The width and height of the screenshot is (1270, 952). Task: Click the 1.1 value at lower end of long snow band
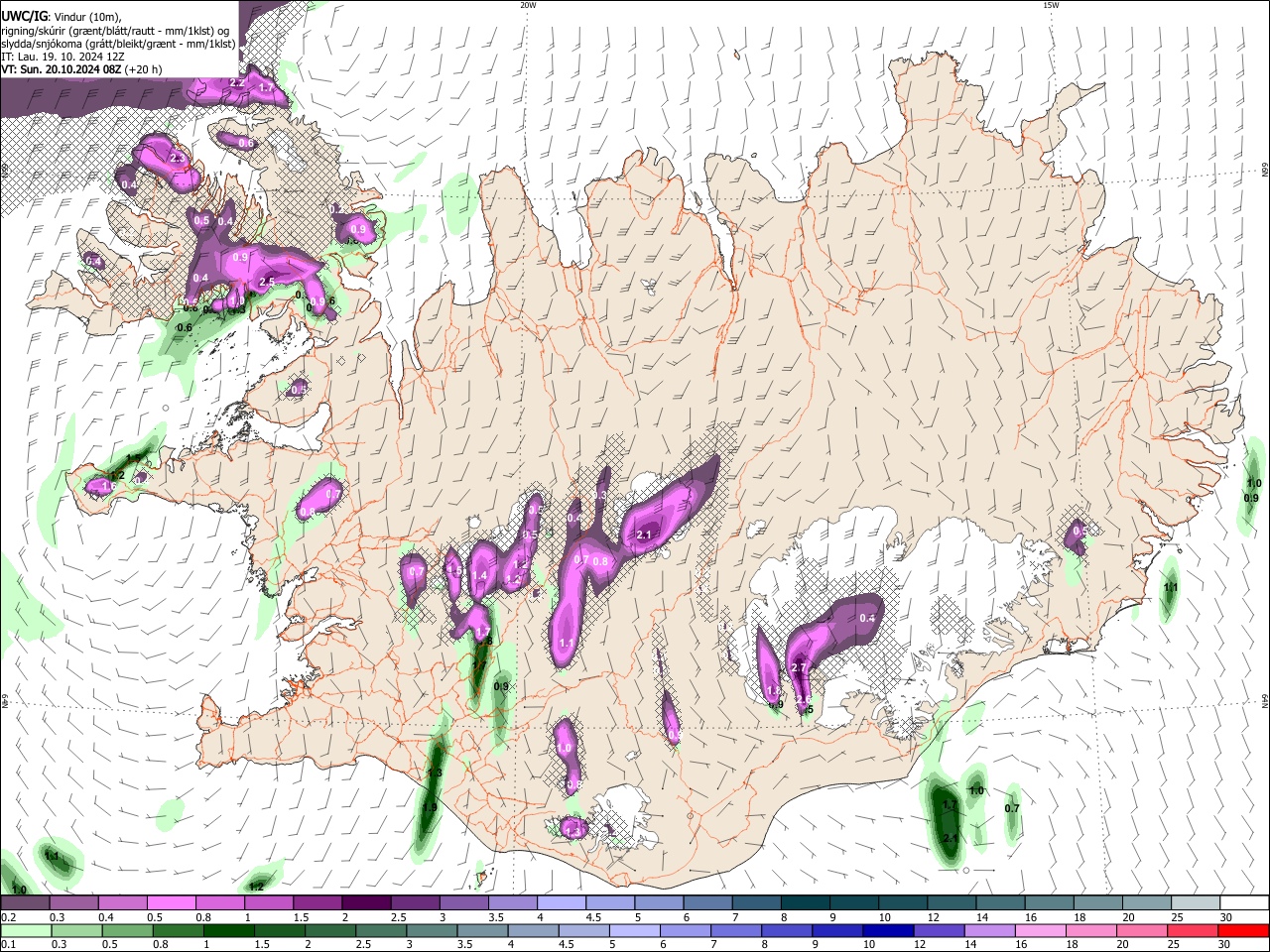(x=568, y=644)
